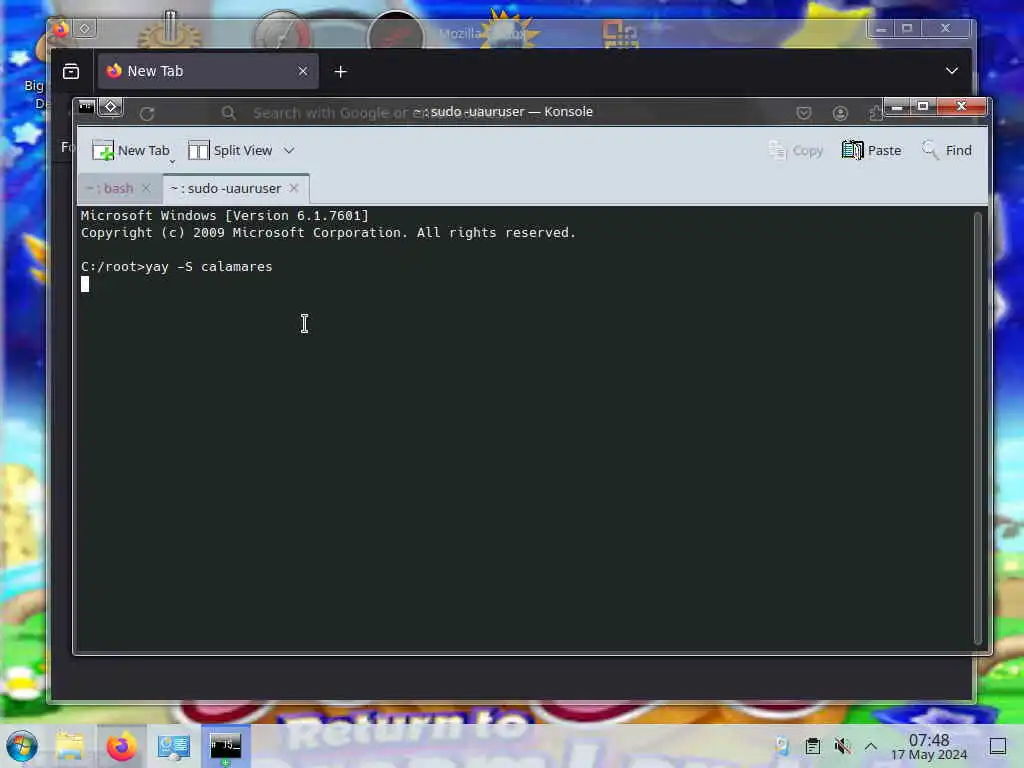
Task: Click Firefox app icon in titlebar
Action: (61, 29)
